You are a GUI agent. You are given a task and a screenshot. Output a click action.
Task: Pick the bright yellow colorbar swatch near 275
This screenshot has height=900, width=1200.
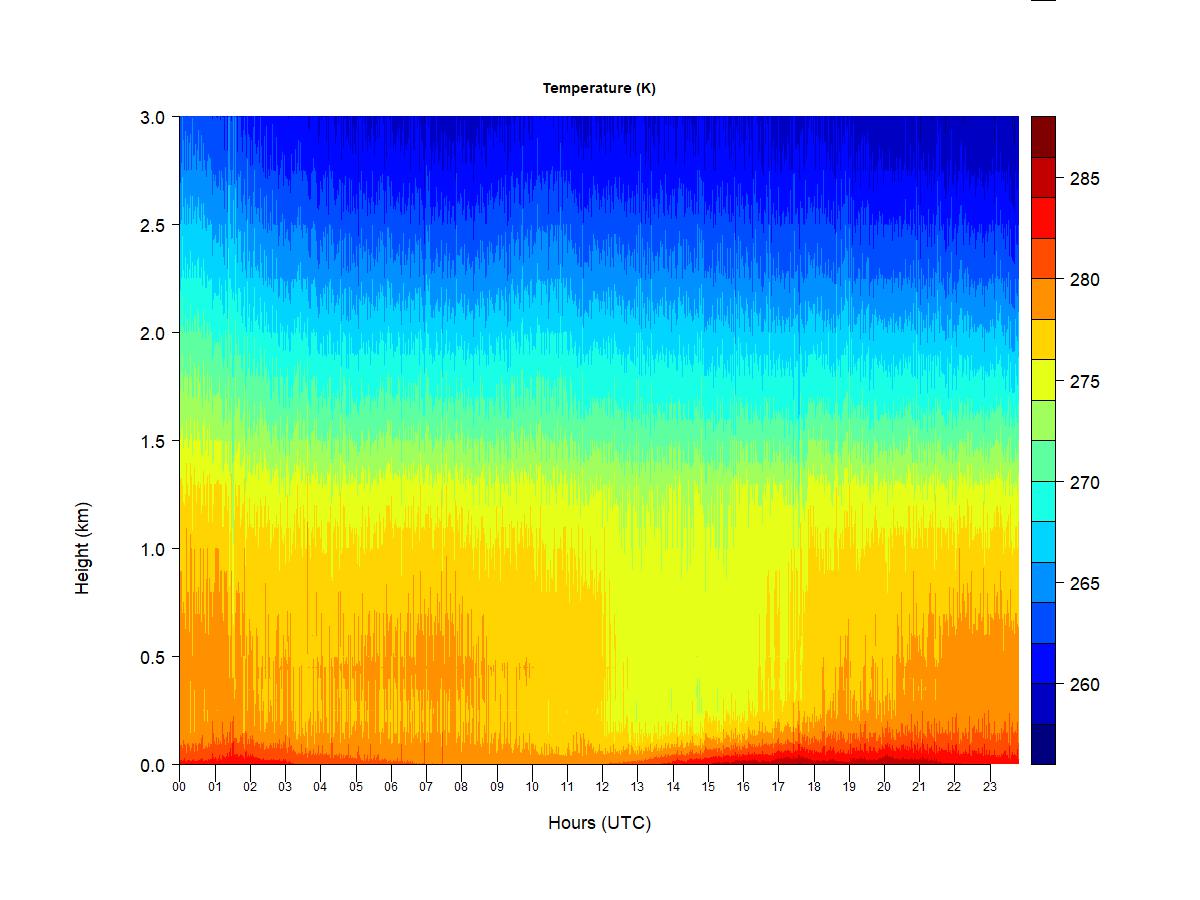1043,380
